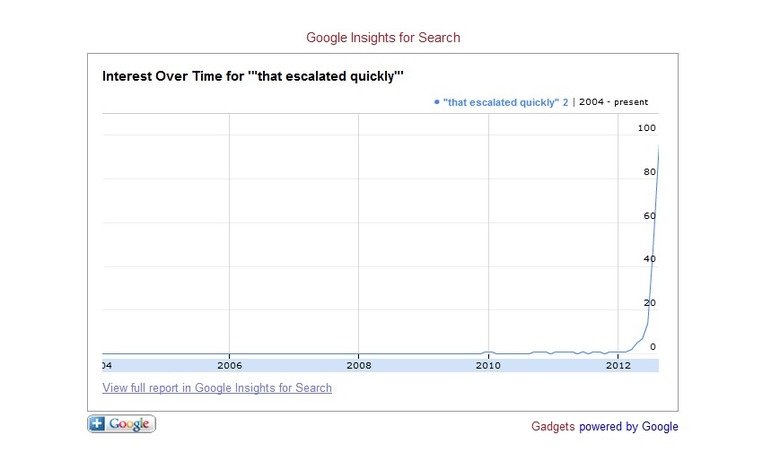
Task: Click the 2006 marker on the time axis
Action: (230, 366)
